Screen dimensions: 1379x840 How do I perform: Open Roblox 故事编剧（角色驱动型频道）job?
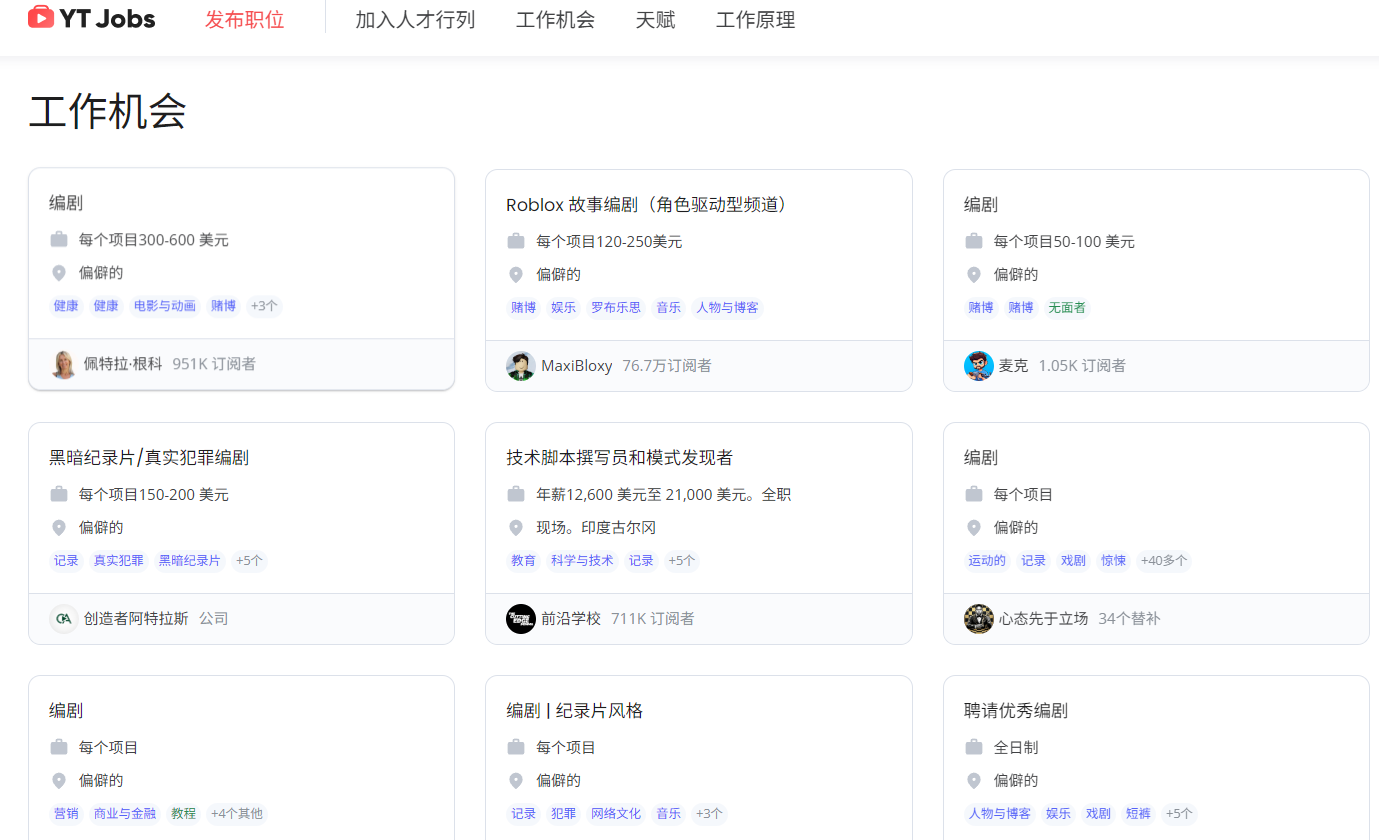[650, 204]
